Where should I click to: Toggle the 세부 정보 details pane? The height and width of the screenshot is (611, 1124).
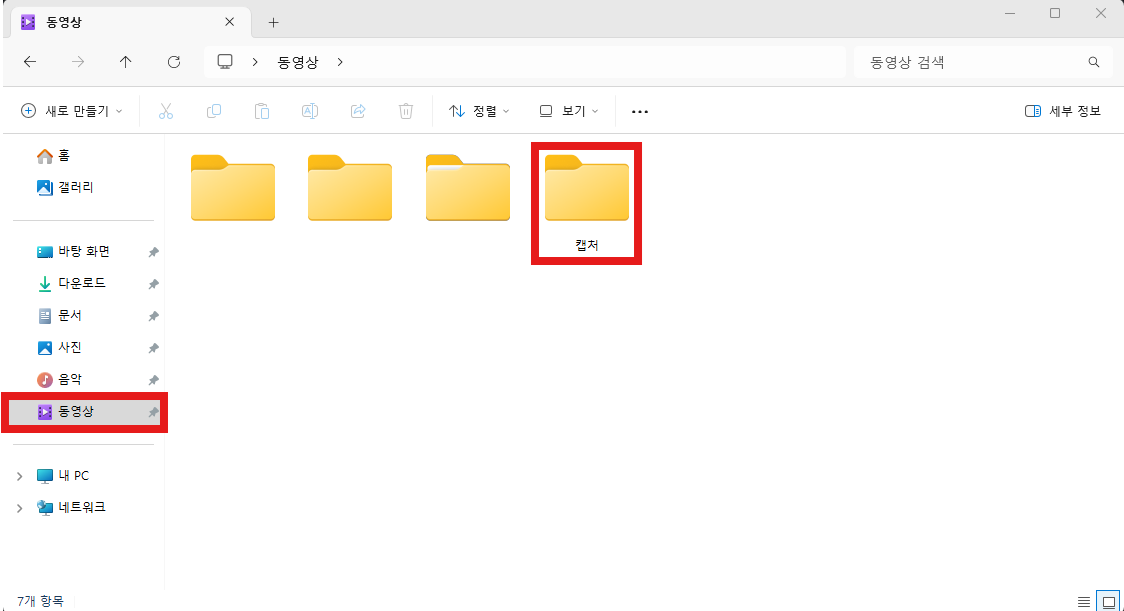click(x=1063, y=111)
